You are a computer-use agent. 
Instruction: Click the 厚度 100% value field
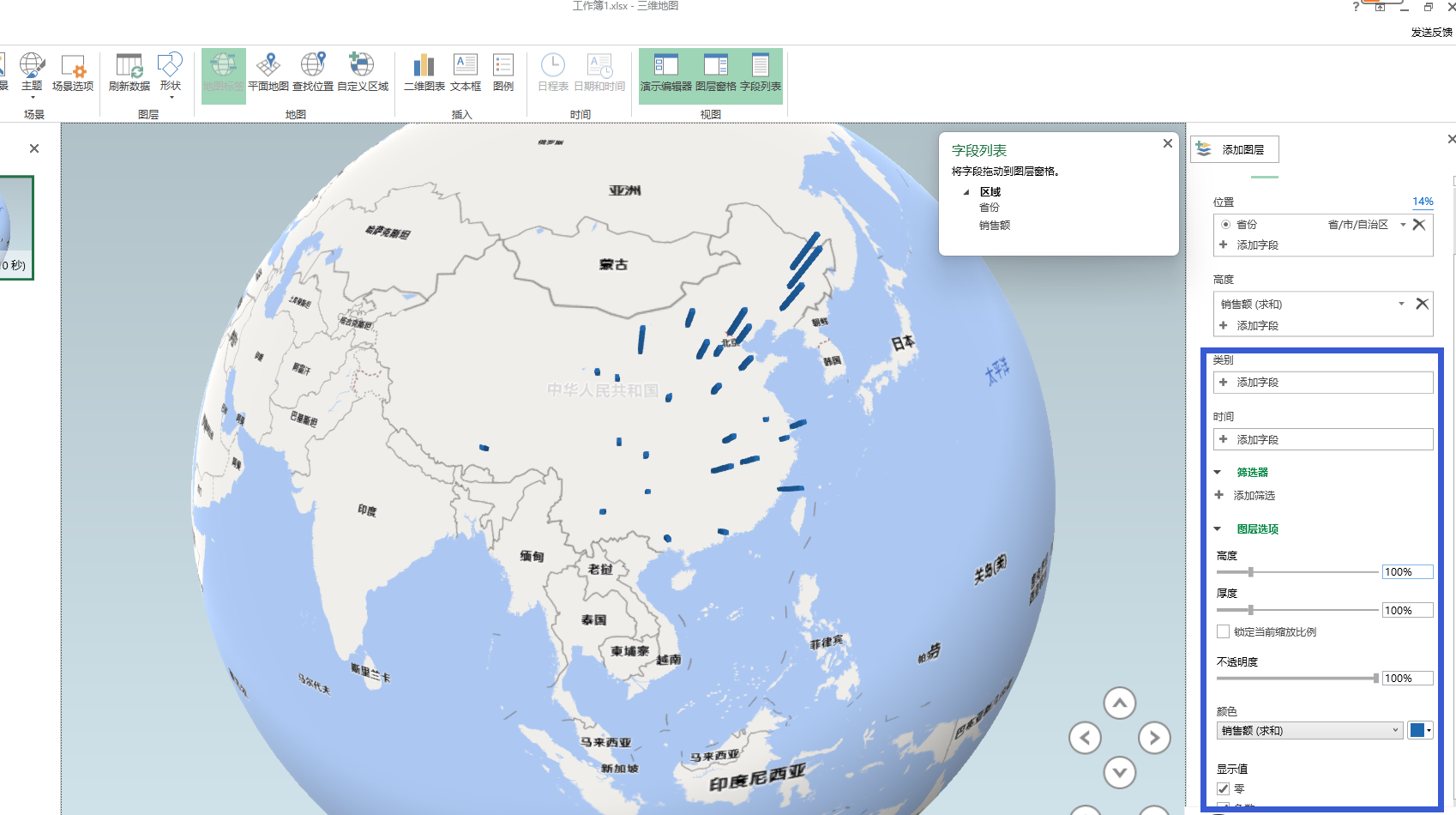coord(1407,610)
